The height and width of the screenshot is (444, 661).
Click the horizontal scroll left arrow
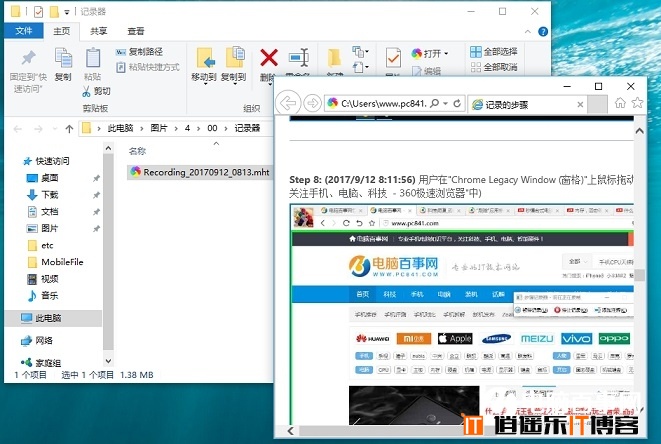(x=291, y=431)
